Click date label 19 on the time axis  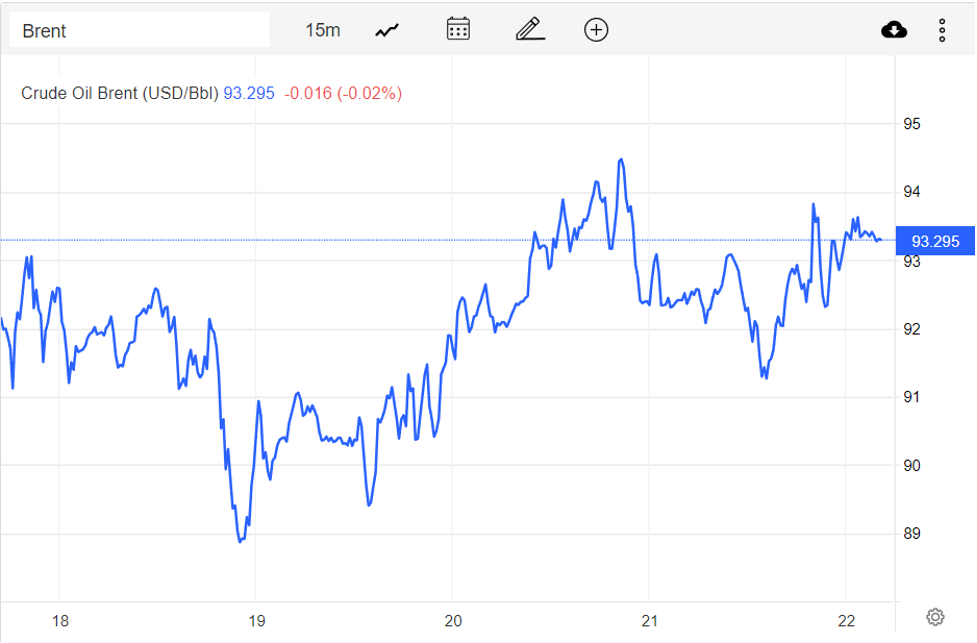(256, 621)
